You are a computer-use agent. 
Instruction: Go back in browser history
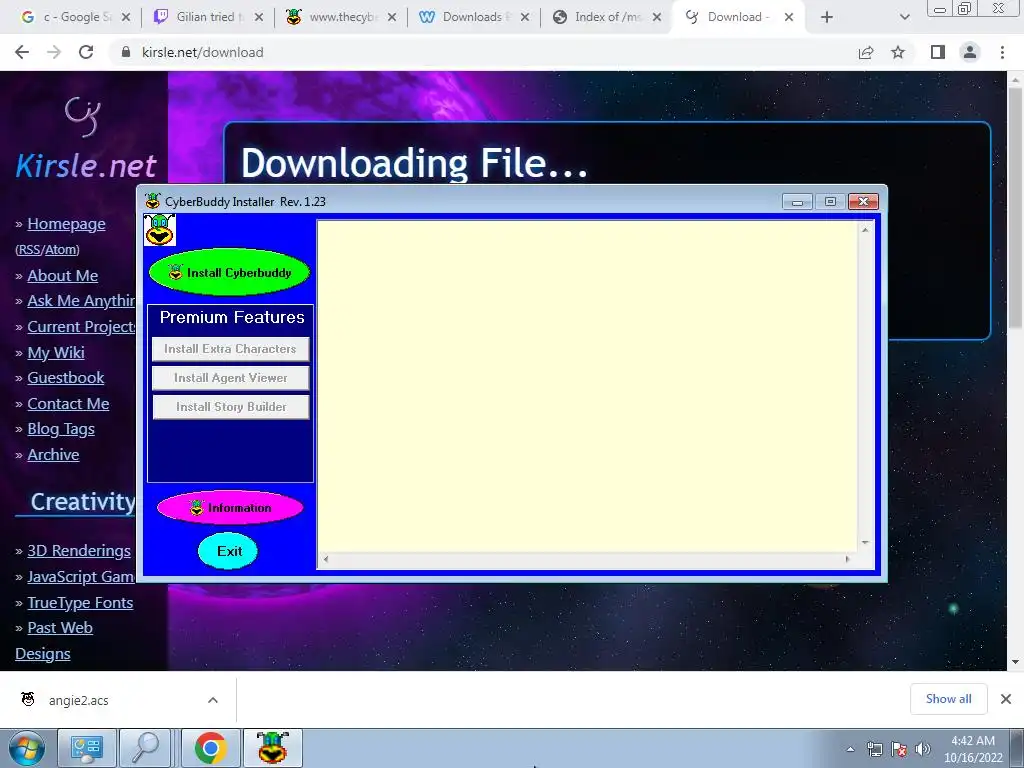coord(22,52)
